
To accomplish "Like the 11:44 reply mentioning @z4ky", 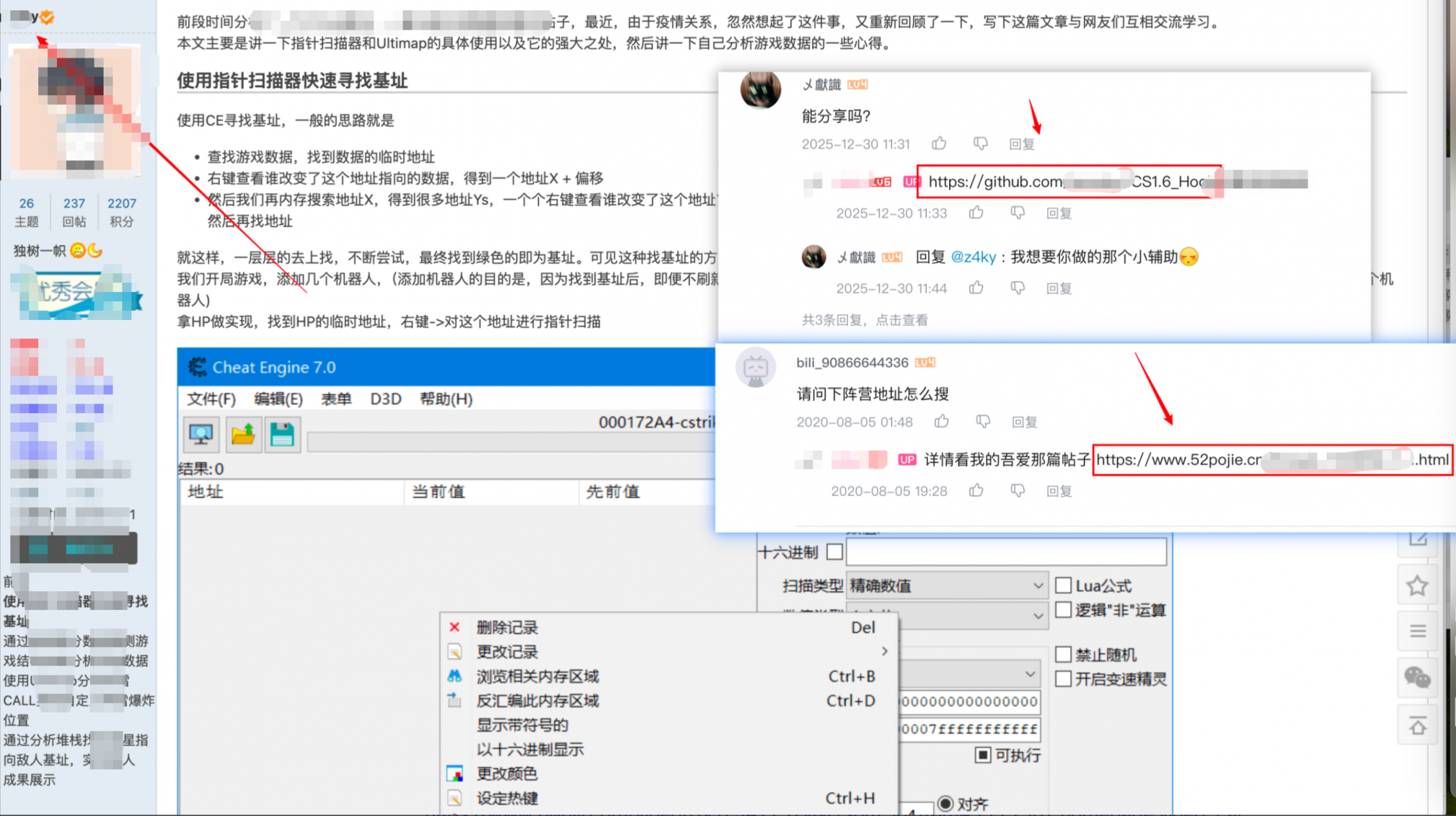I will [976, 288].
